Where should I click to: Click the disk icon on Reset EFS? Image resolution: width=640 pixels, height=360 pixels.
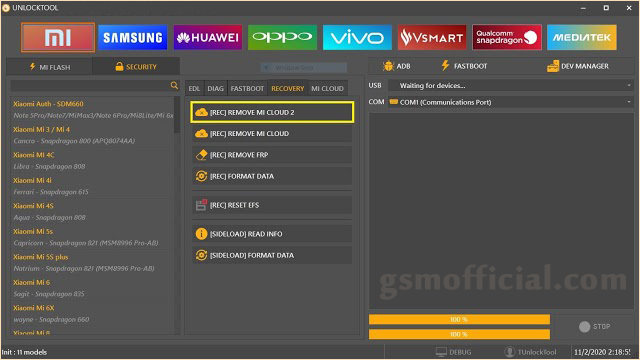[x=201, y=205]
